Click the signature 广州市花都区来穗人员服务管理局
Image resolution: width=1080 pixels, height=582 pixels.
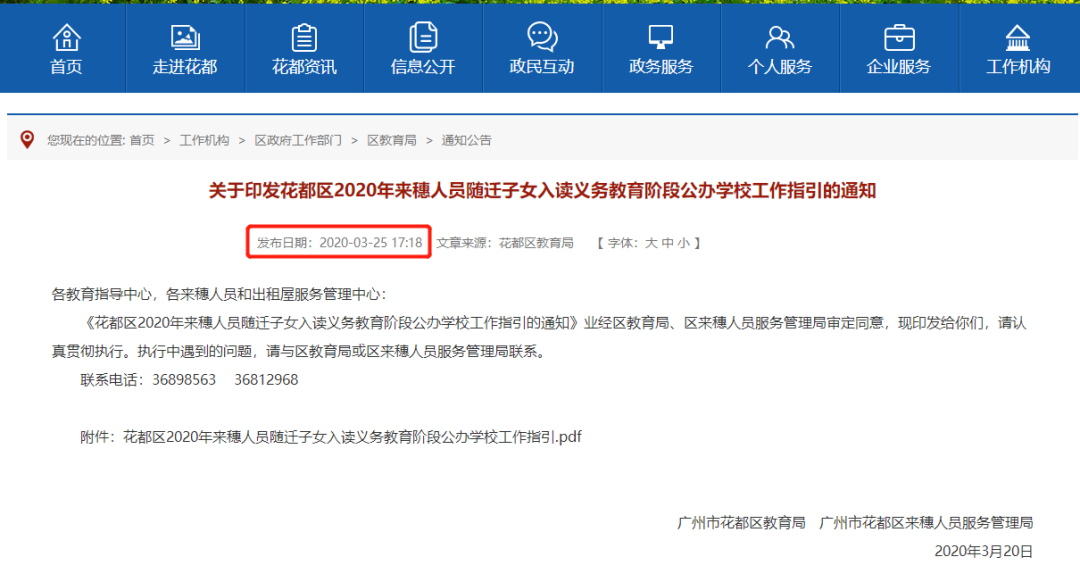926,523
